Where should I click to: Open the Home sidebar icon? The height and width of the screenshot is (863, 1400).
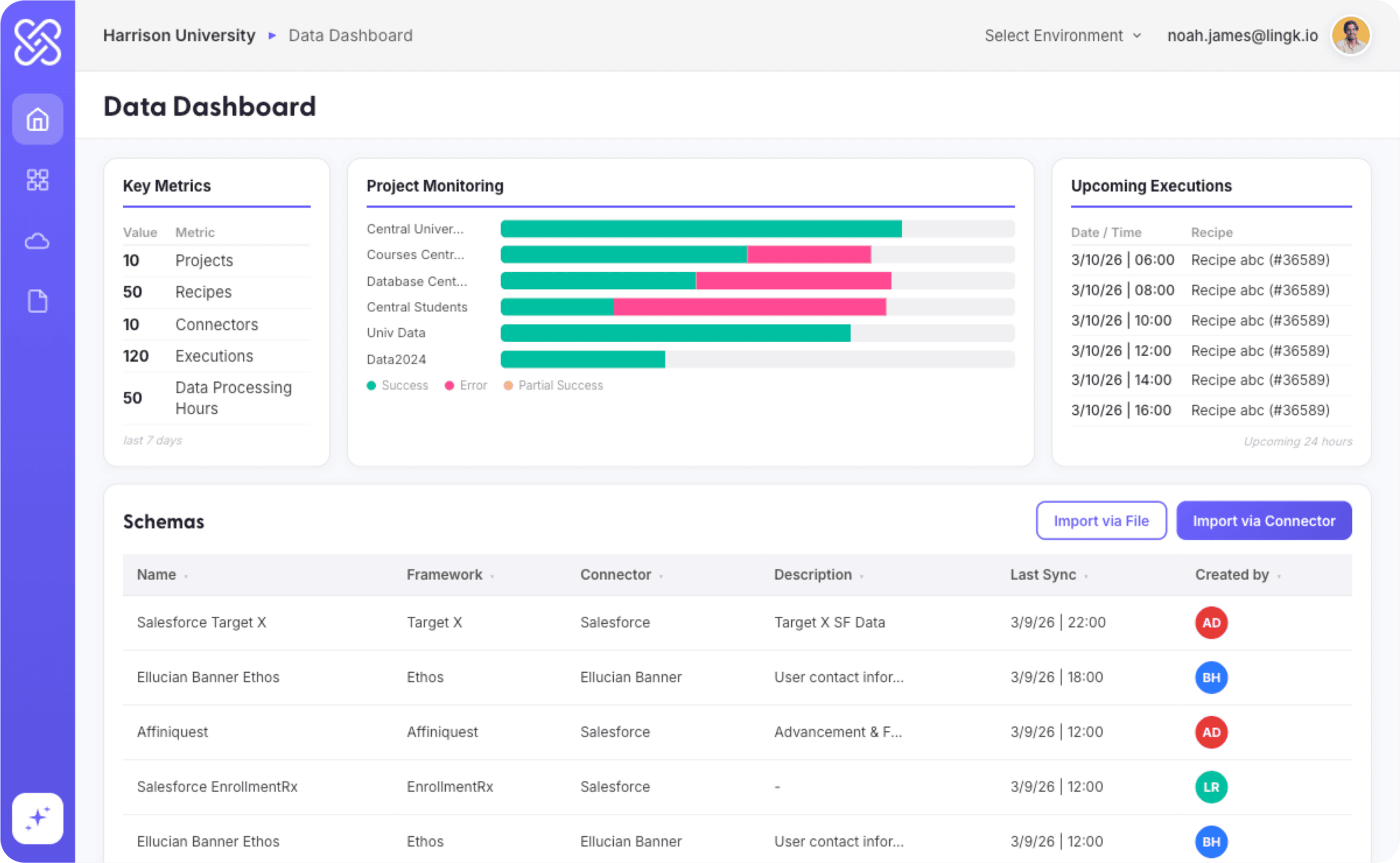coord(38,119)
